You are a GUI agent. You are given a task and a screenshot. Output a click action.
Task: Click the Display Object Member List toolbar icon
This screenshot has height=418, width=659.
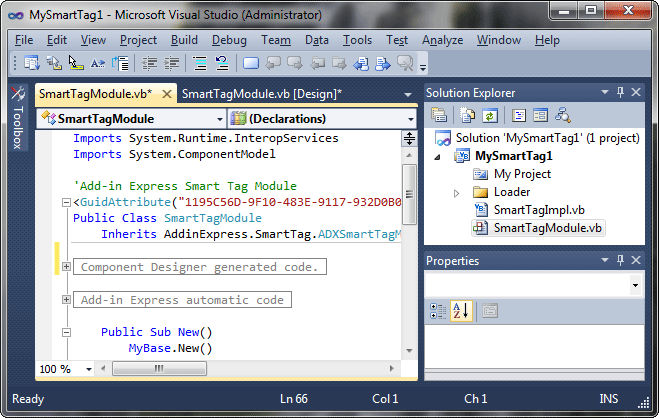tap(32, 63)
